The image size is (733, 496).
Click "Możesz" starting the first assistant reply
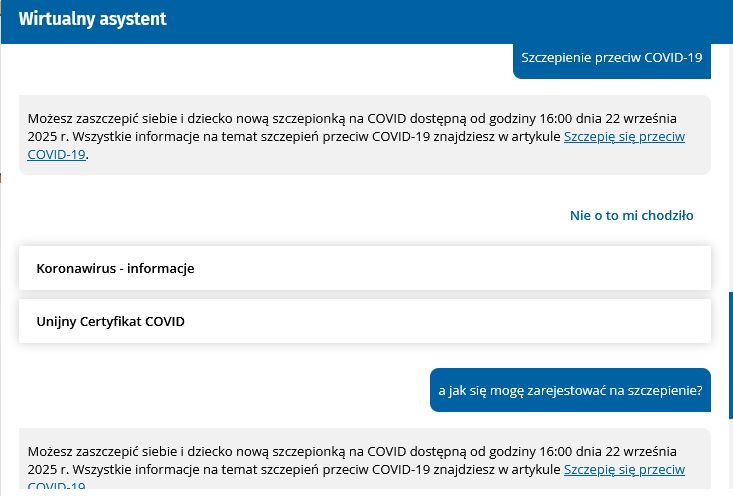point(49,119)
